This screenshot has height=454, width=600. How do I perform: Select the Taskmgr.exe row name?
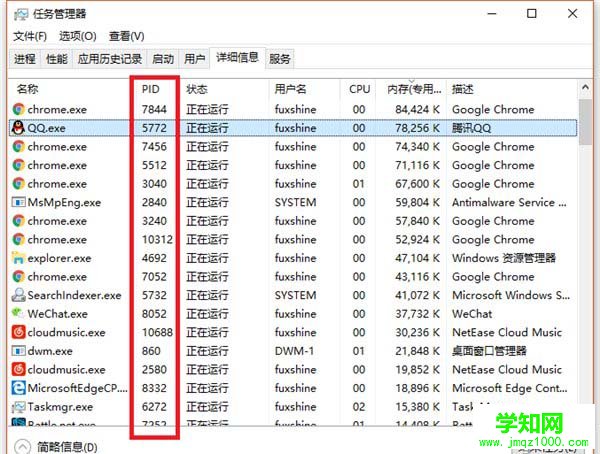click(x=60, y=407)
